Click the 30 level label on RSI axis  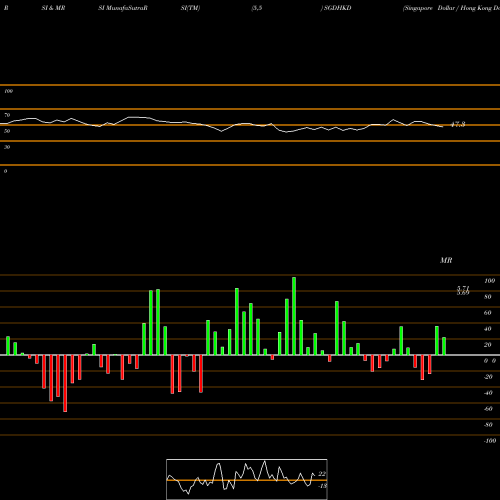point(7,147)
